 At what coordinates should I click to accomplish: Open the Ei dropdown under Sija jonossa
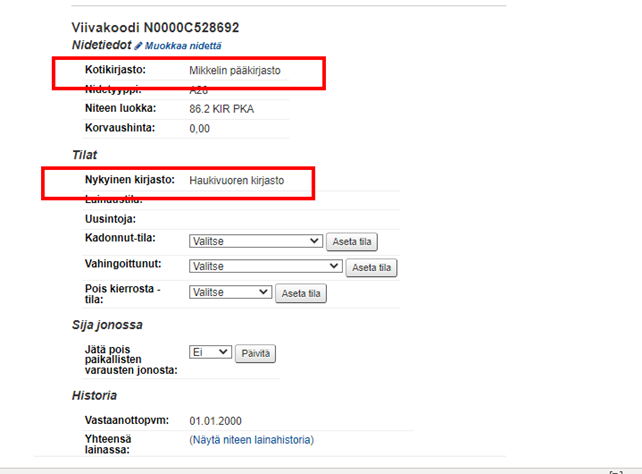210,352
